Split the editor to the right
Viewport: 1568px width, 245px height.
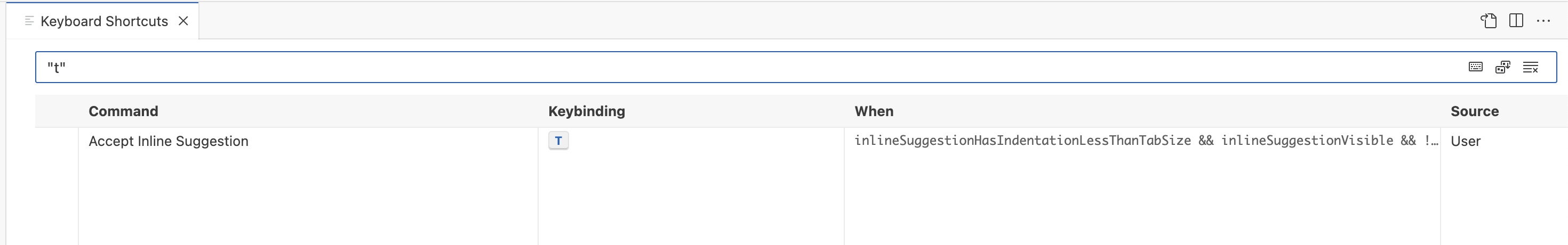point(1516,21)
